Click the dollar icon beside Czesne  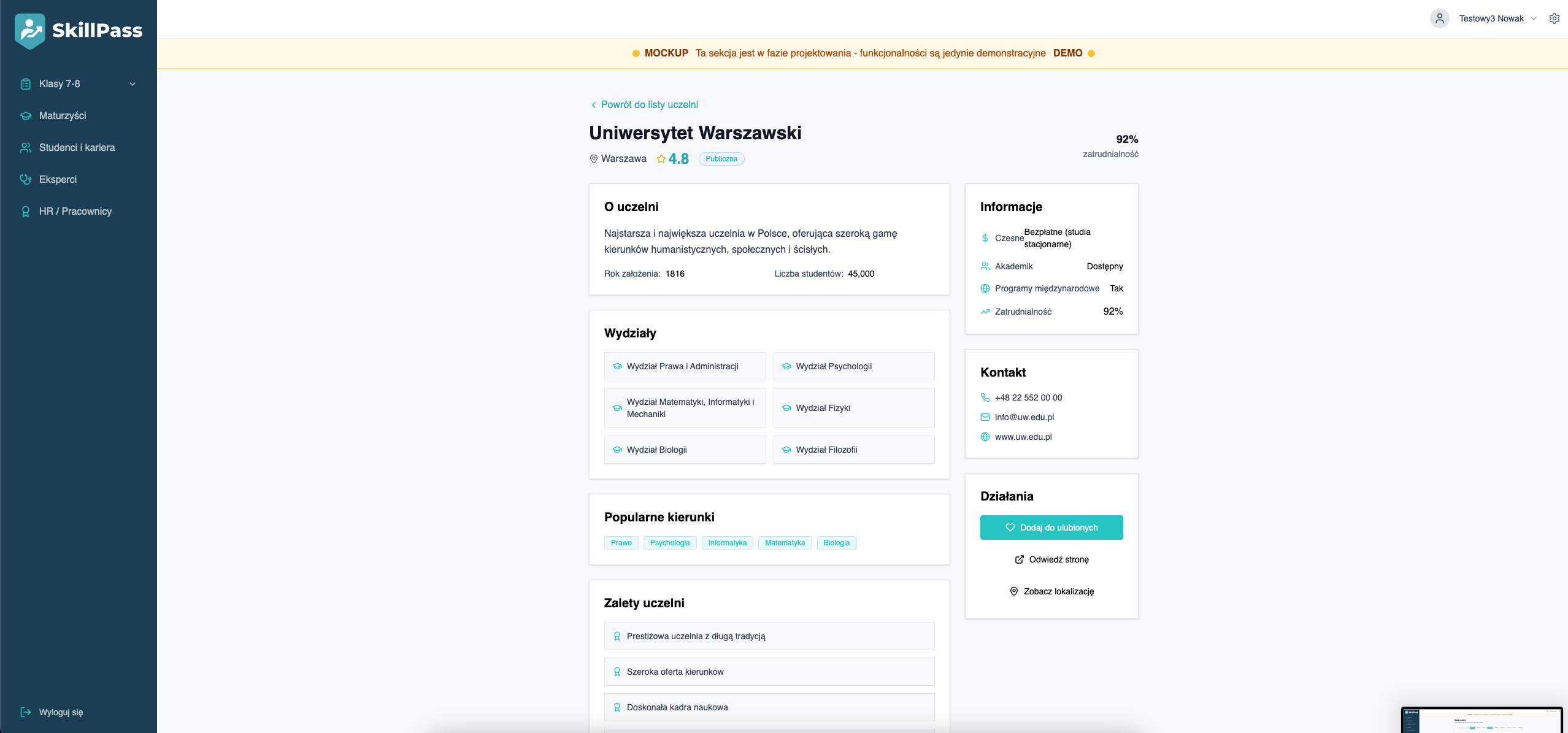coord(985,238)
